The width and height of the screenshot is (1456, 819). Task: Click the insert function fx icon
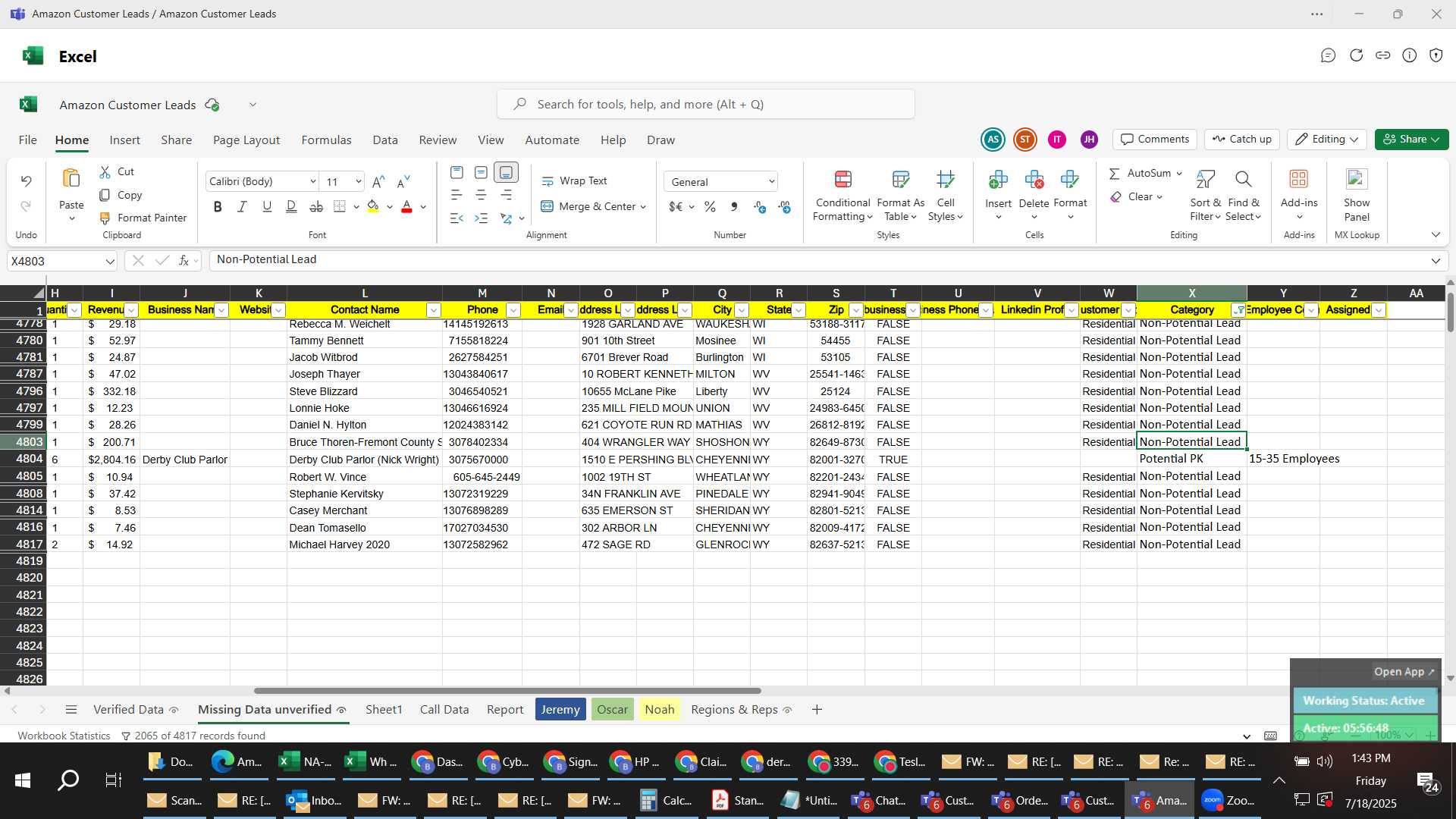point(184,261)
